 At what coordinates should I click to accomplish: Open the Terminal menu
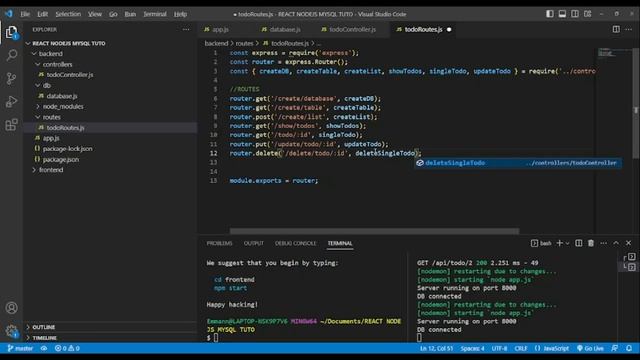click(x=155, y=14)
